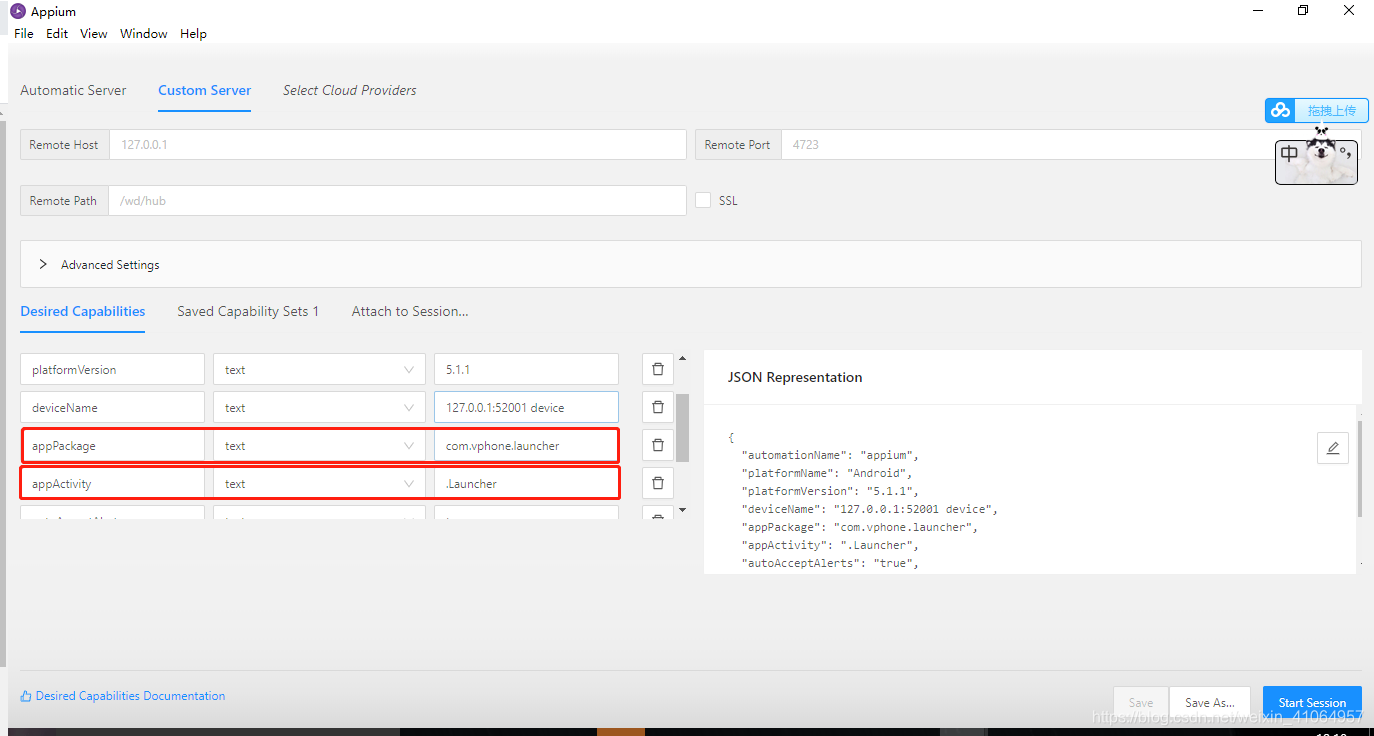
Task: Click the disabled Save button
Action: (x=1141, y=702)
